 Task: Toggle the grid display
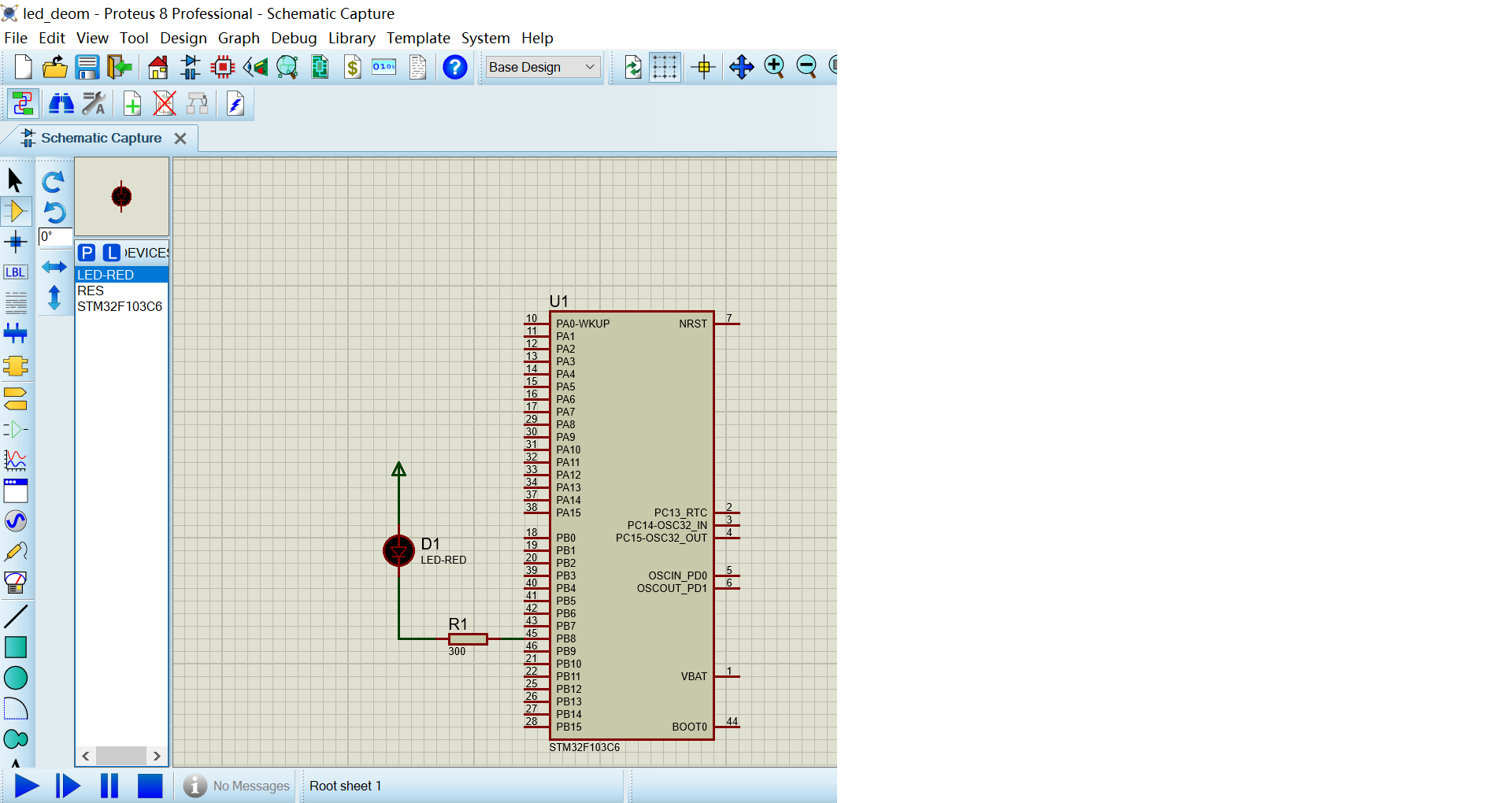665,67
